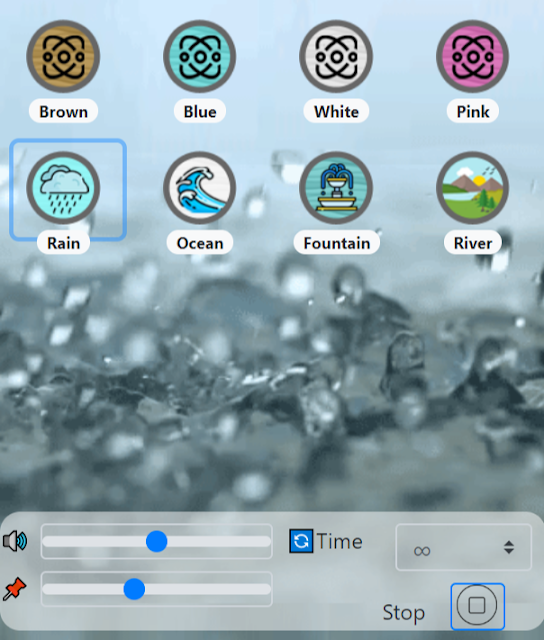Toggle the Time repeat checkbox icon
544x640 pixels.
click(301, 541)
